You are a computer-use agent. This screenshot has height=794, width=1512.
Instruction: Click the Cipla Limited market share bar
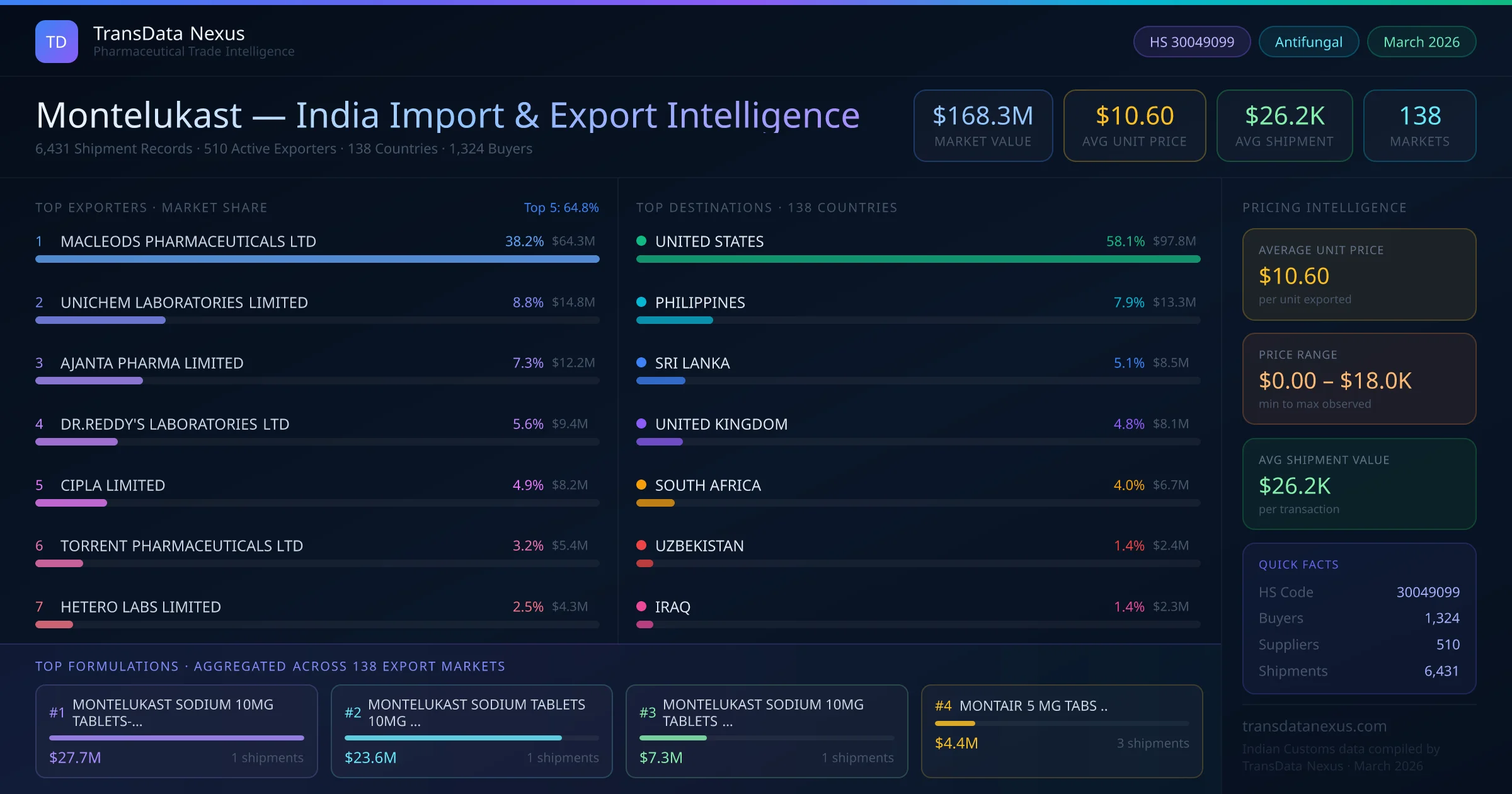[71, 503]
